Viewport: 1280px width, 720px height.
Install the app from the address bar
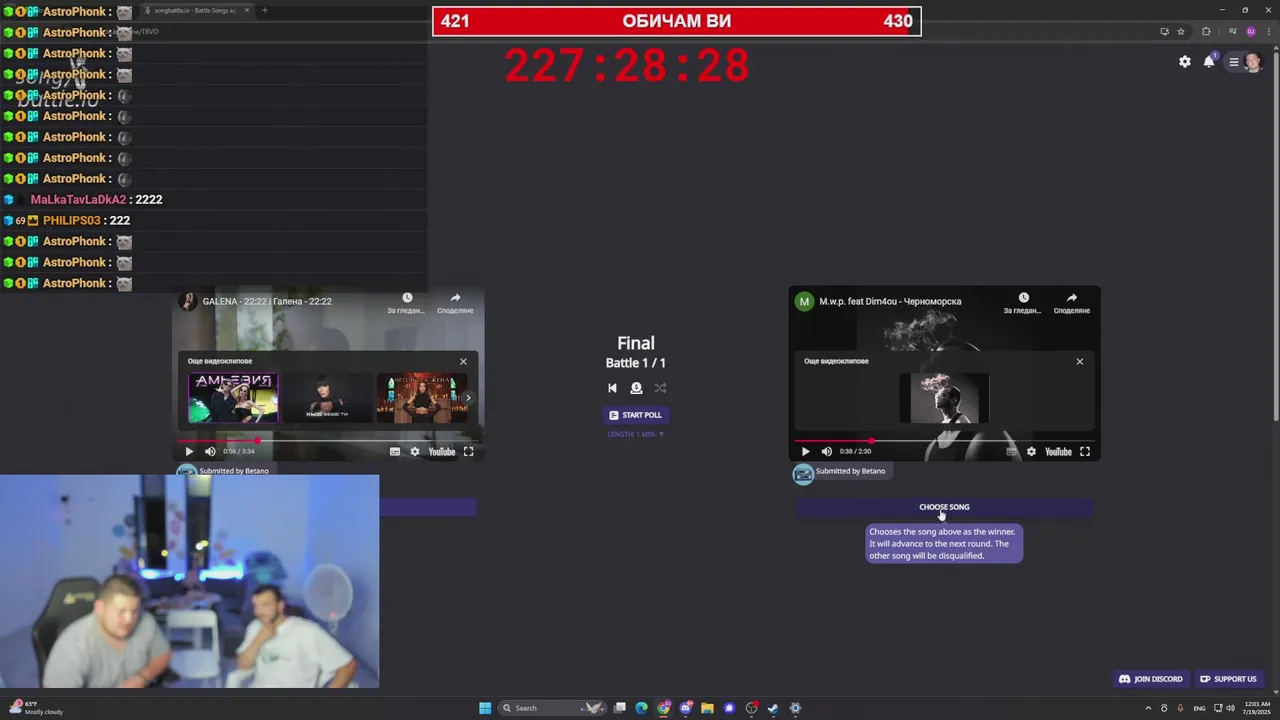1164,31
